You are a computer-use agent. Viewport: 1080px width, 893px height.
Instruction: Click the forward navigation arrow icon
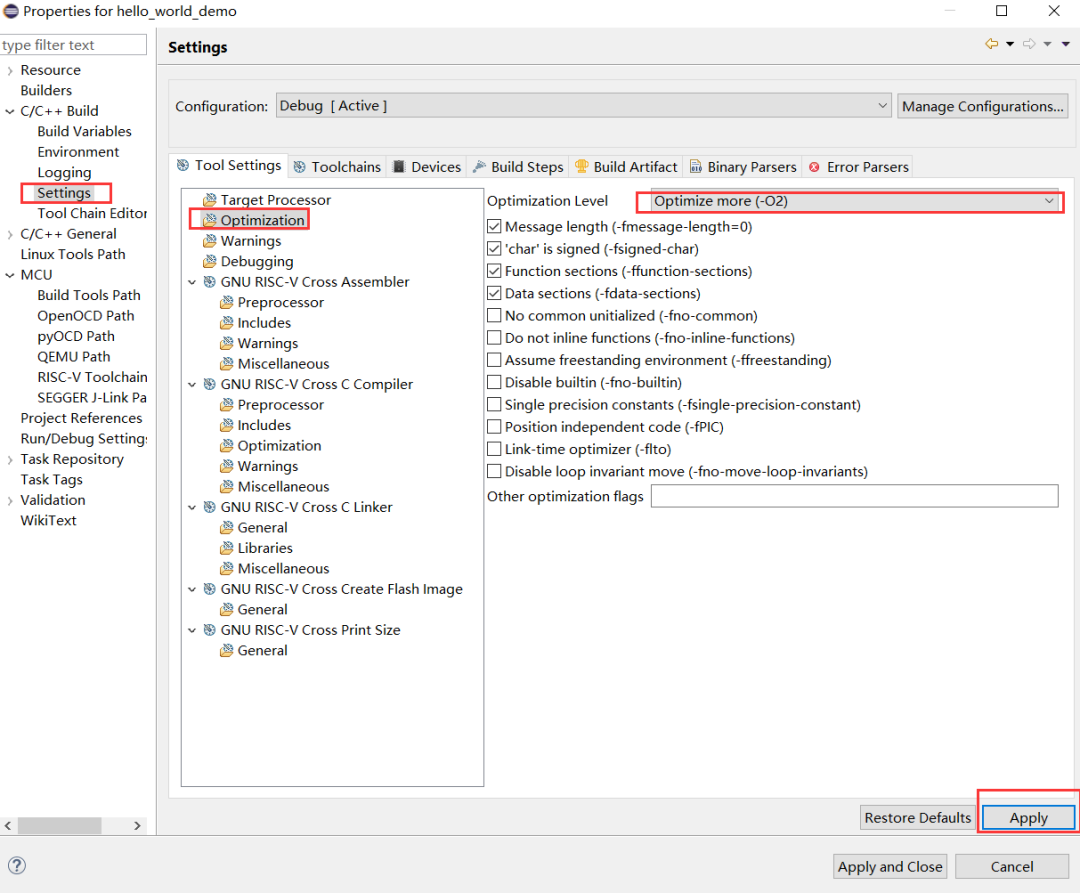[x=1029, y=44]
